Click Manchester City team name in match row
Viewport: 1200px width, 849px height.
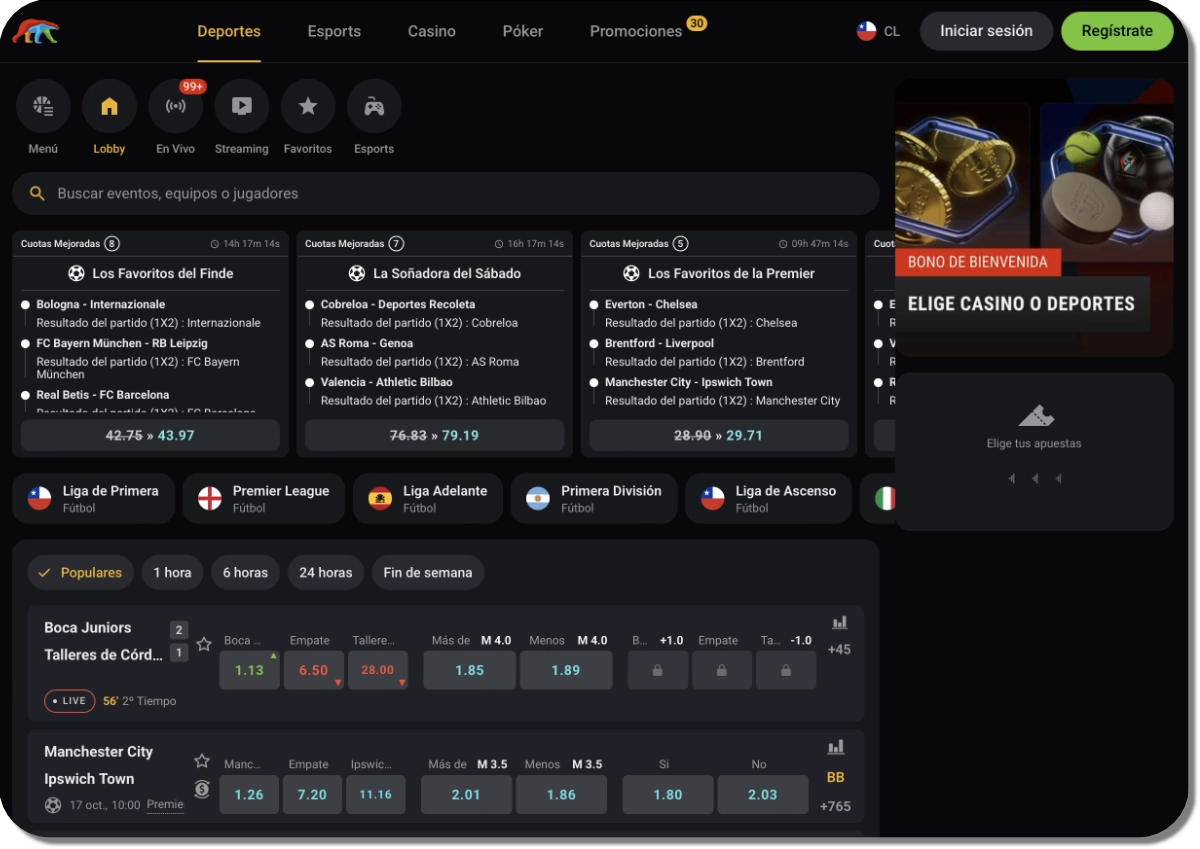[99, 752]
